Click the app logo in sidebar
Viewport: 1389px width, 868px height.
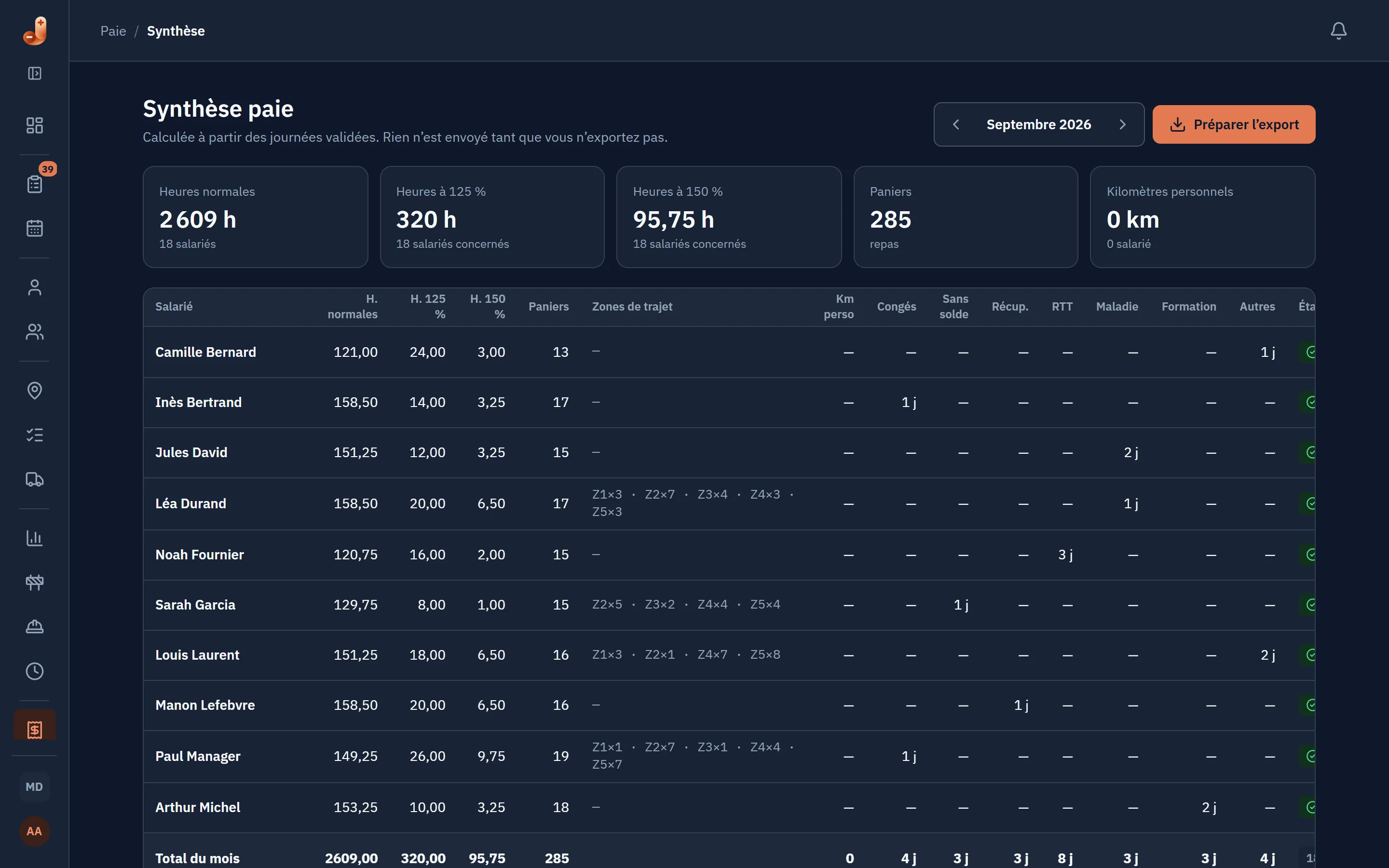pyautogui.click(x=35, y=31)
